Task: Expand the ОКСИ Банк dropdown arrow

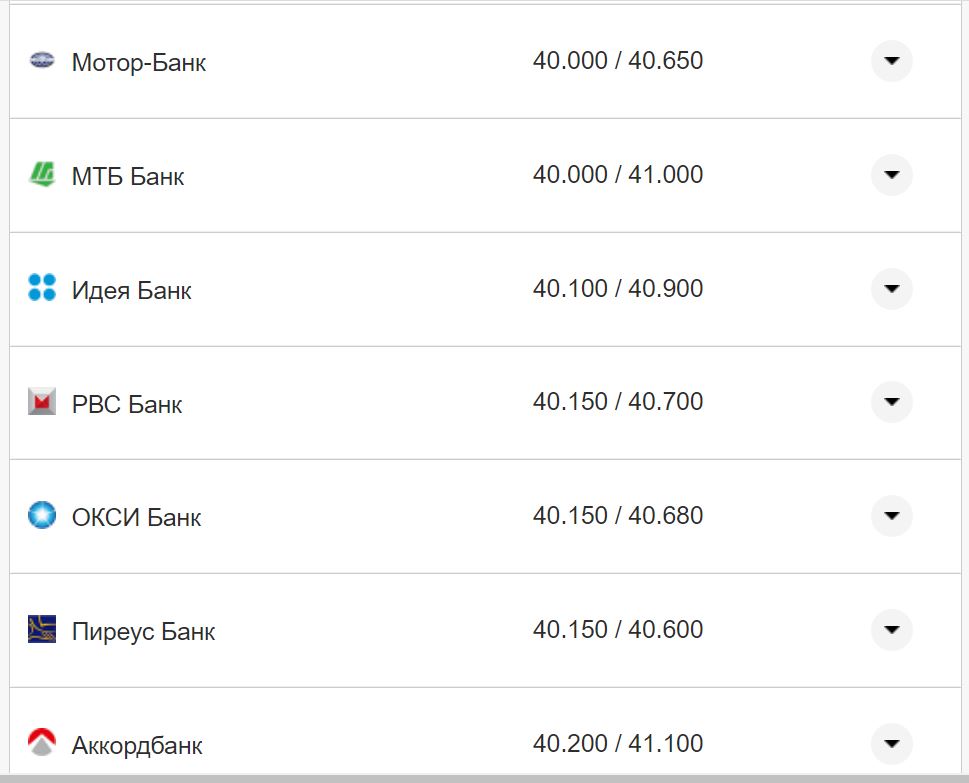Action: pos(891,516)
